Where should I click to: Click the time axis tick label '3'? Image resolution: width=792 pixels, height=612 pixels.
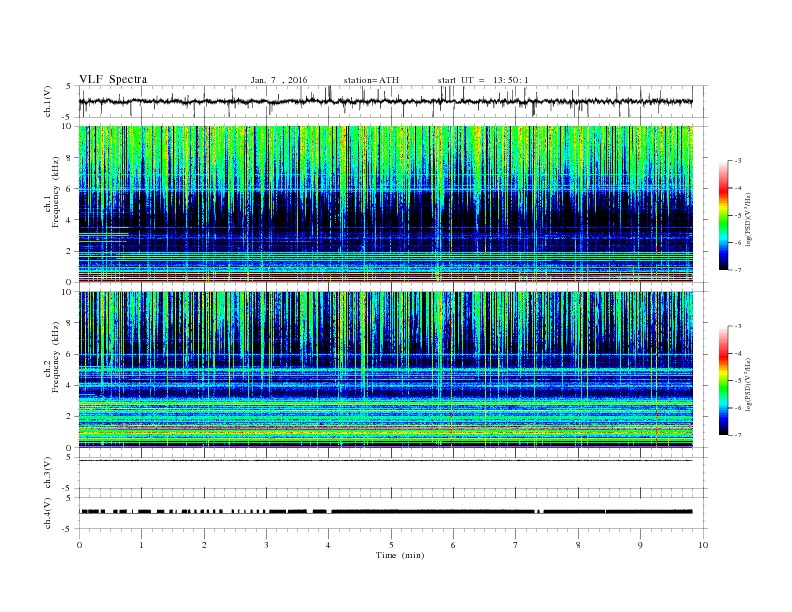click(x=266, y=545)
